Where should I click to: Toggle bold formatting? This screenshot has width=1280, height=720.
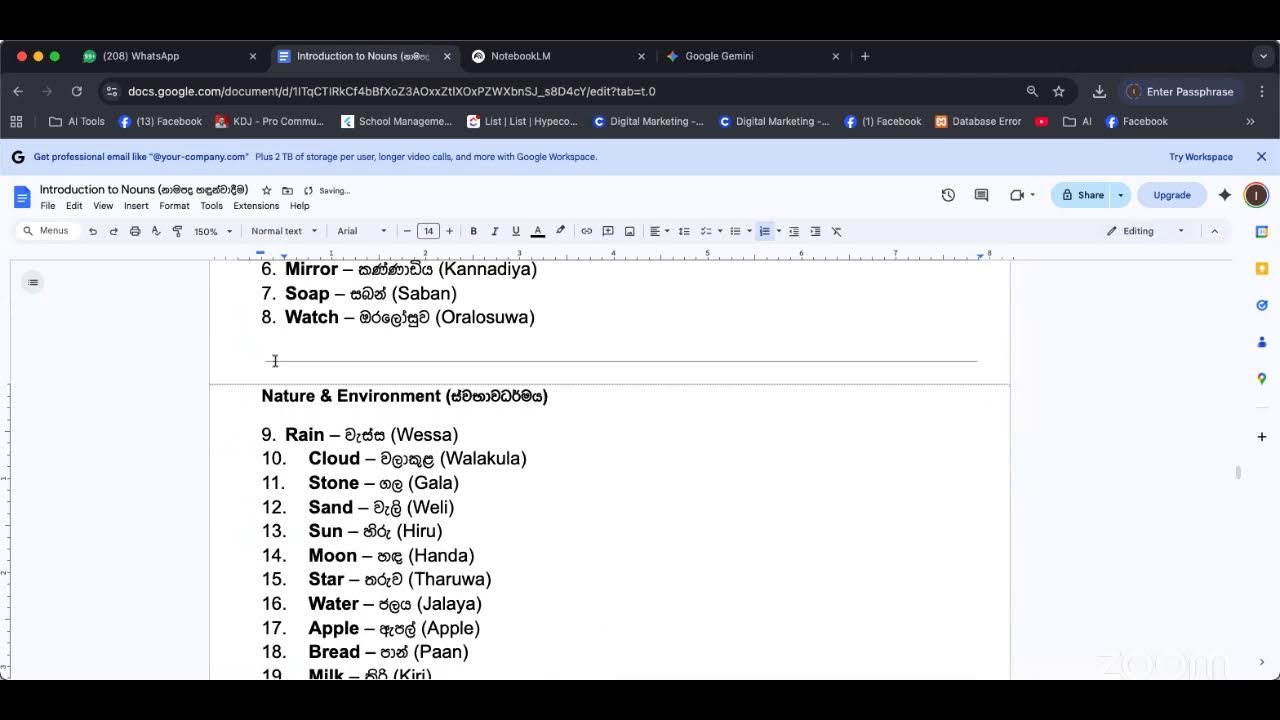[473, 231]
